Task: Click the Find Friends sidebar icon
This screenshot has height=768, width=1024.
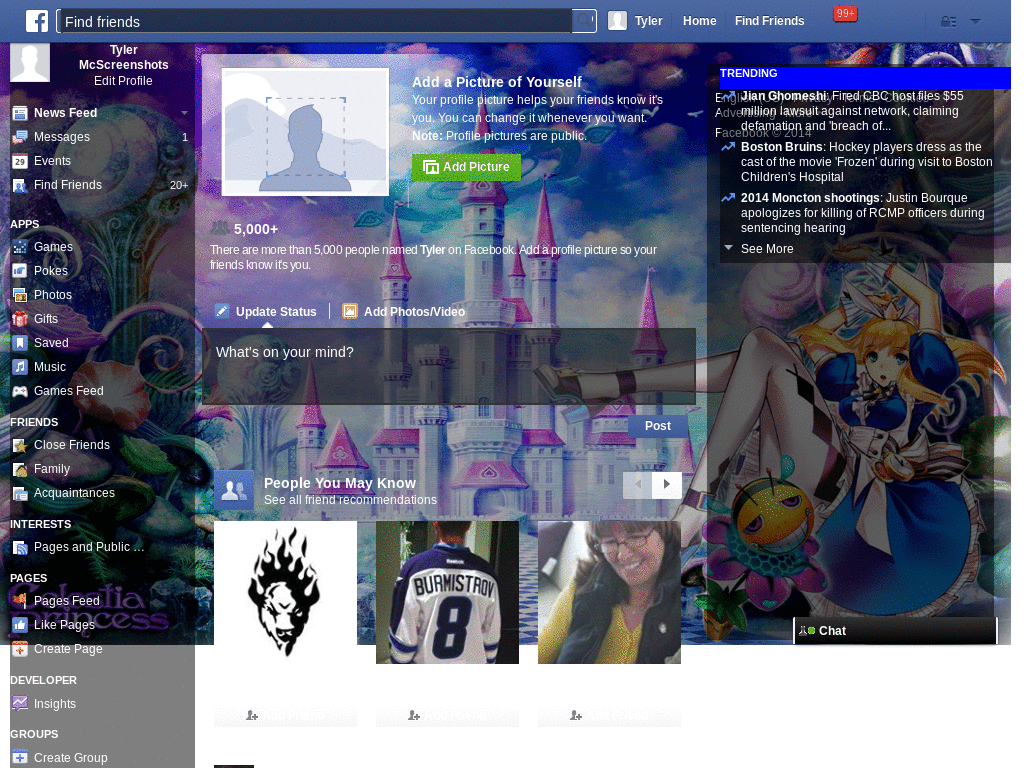Action: coord(20,185)
